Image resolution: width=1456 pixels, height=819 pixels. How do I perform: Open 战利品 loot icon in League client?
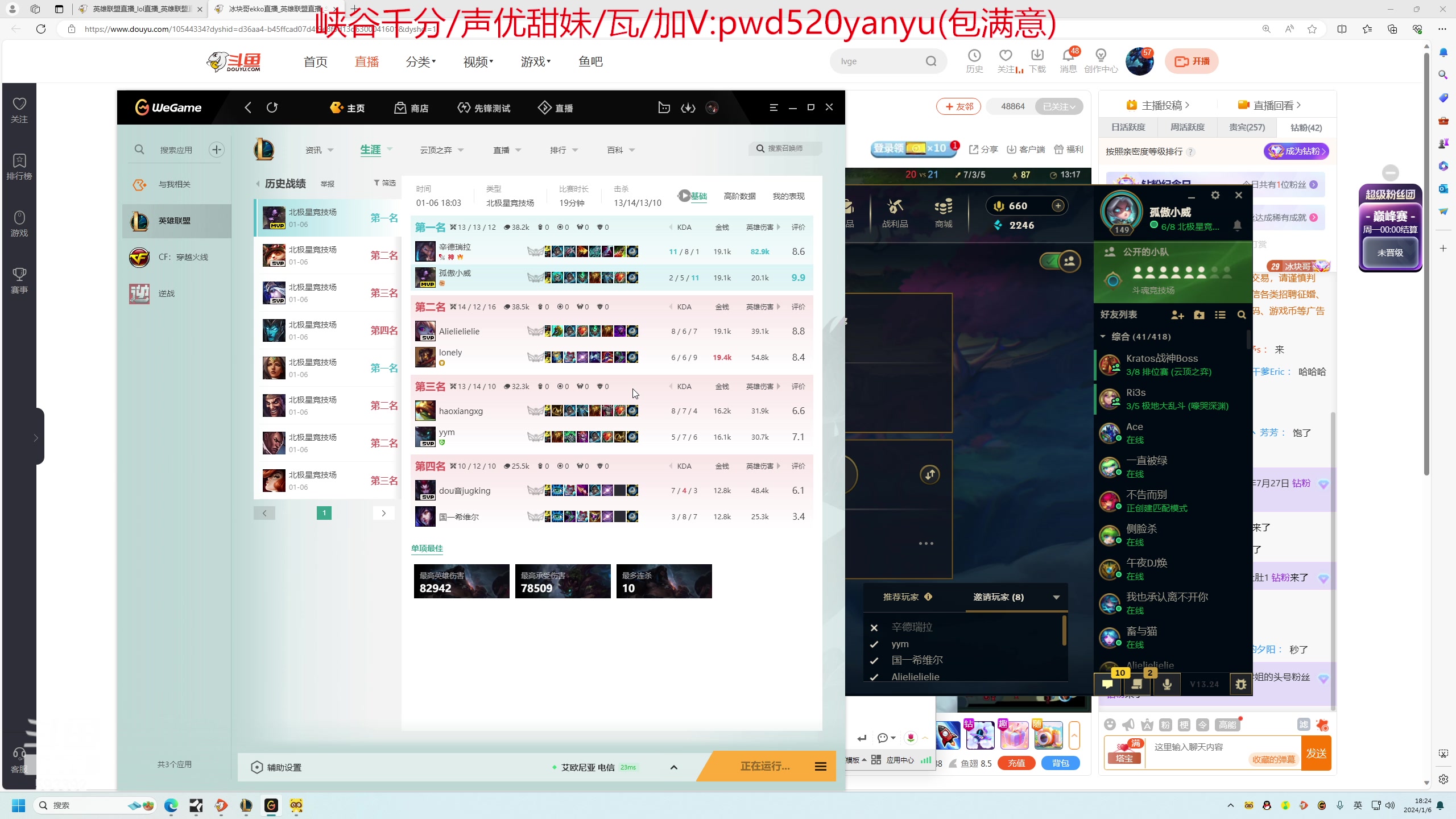pos(895,206)
